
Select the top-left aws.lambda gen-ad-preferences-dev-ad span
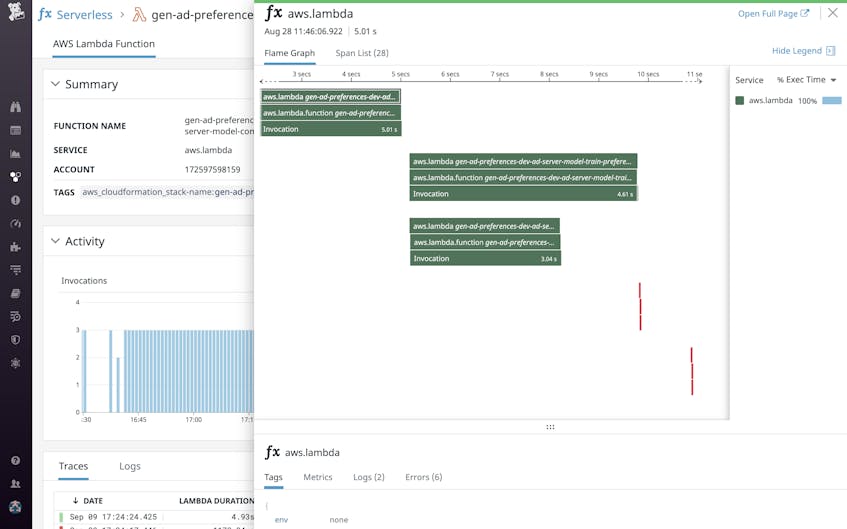point(331,97)
